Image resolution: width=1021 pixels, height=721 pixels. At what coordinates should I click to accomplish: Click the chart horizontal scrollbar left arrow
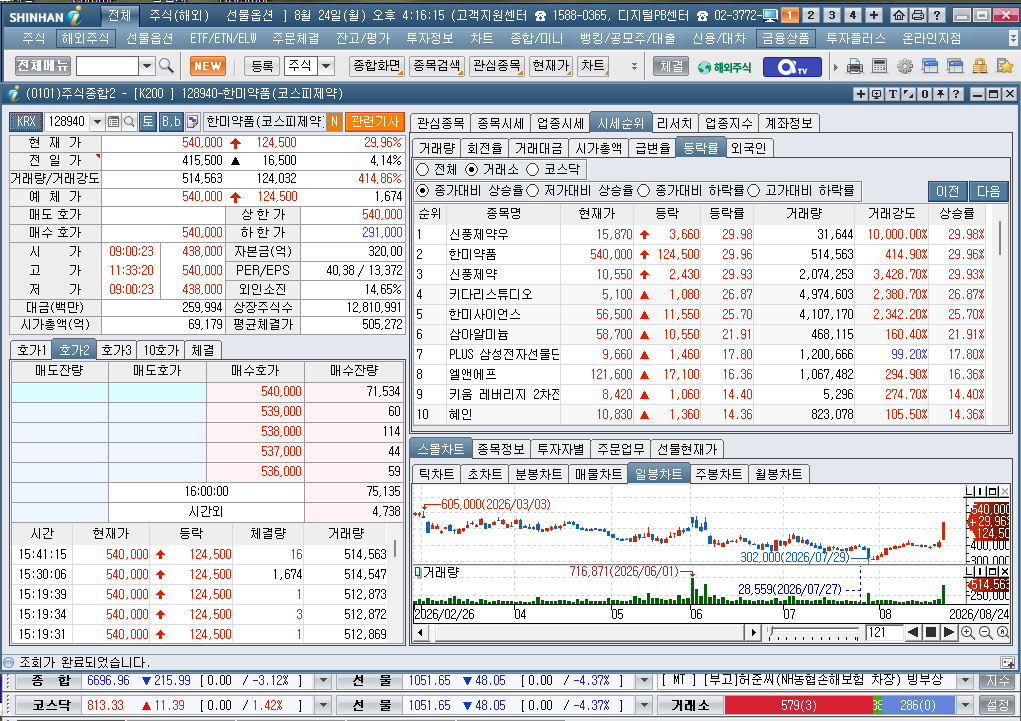point(420,632)
